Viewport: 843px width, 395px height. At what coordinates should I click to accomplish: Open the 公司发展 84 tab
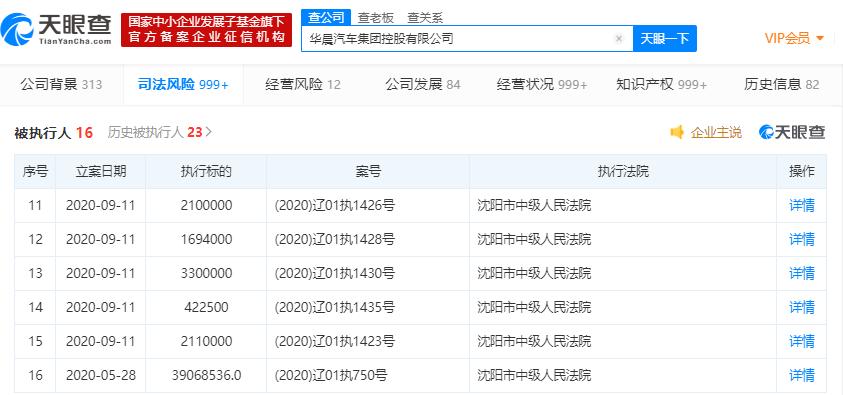click(423, 84)
